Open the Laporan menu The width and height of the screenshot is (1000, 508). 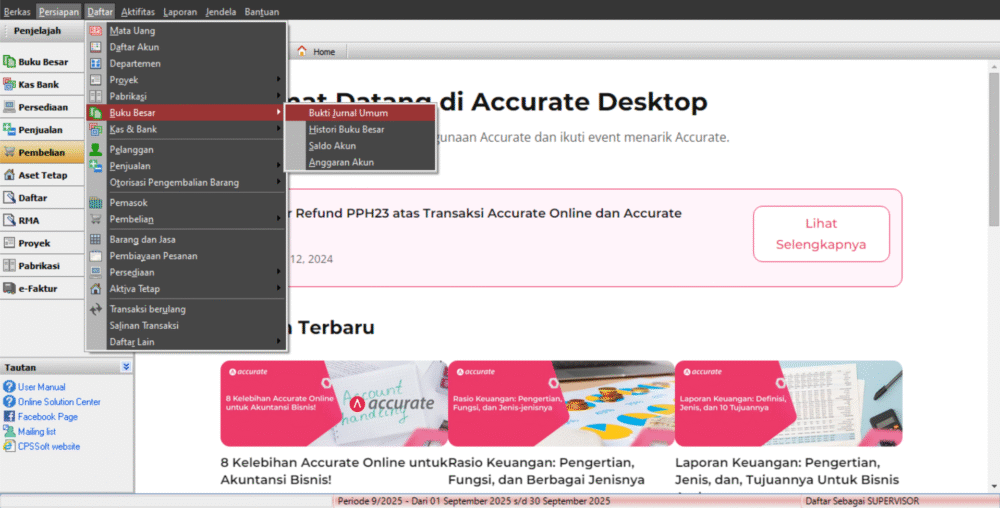(x=180, y=11)
